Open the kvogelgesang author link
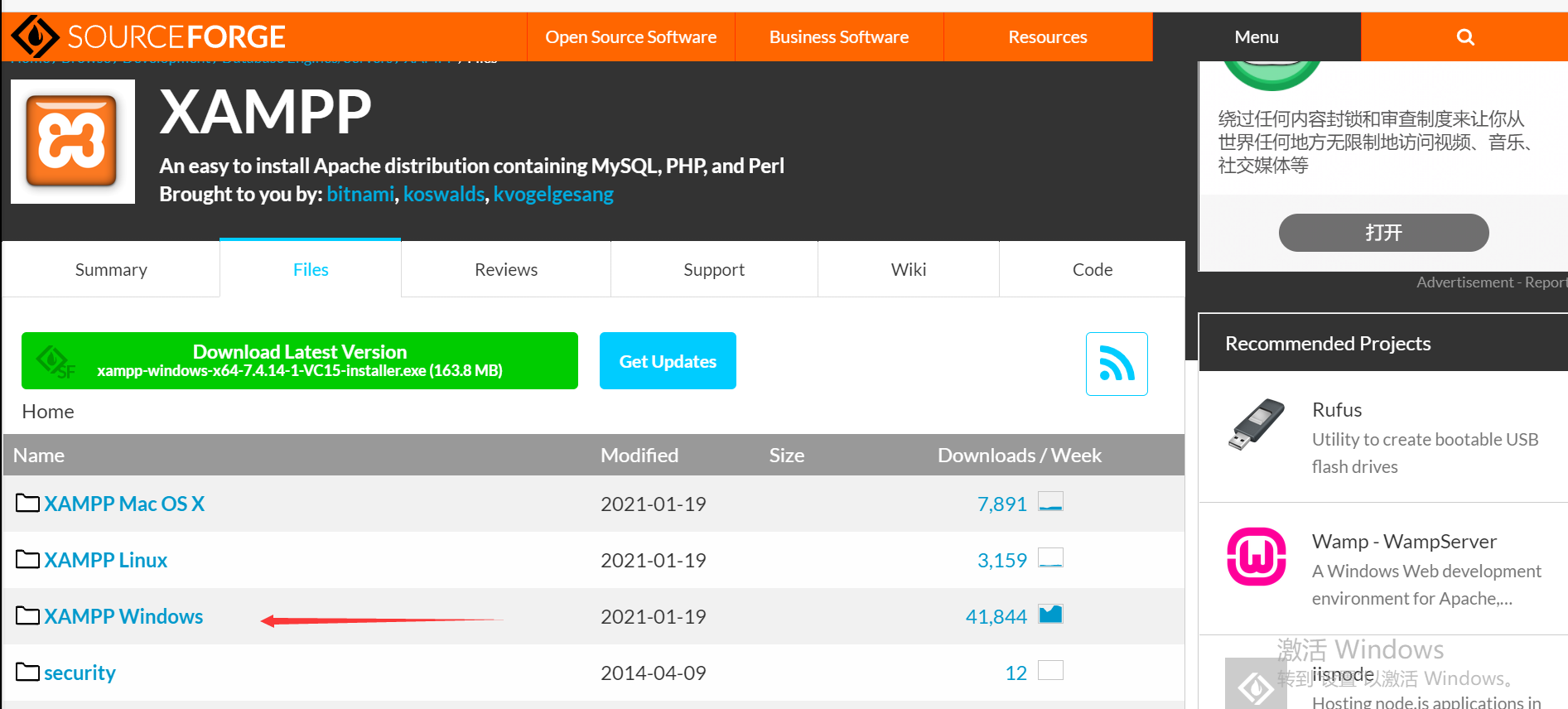 (x=553, y=194)
